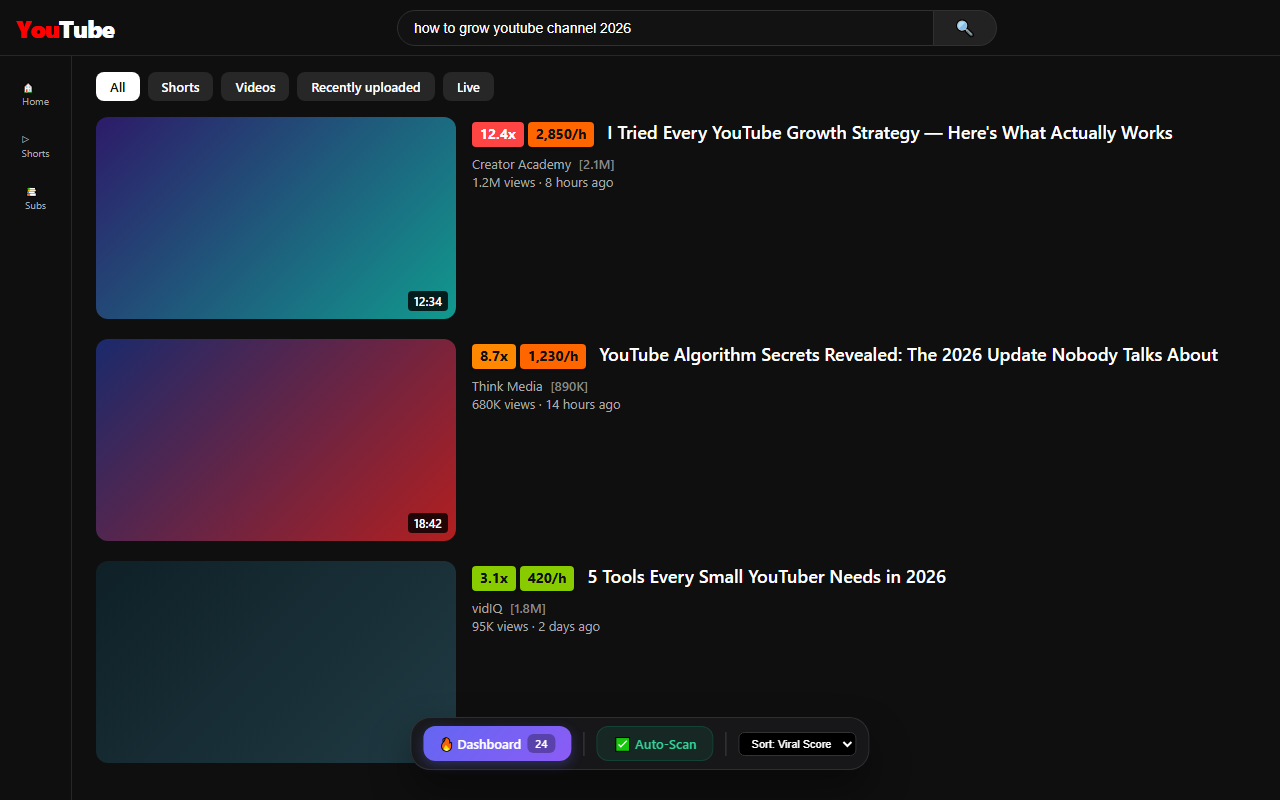The image size is (1280, 800).
Task: Click the search magnifier icon
Action: tap(963, 28)
